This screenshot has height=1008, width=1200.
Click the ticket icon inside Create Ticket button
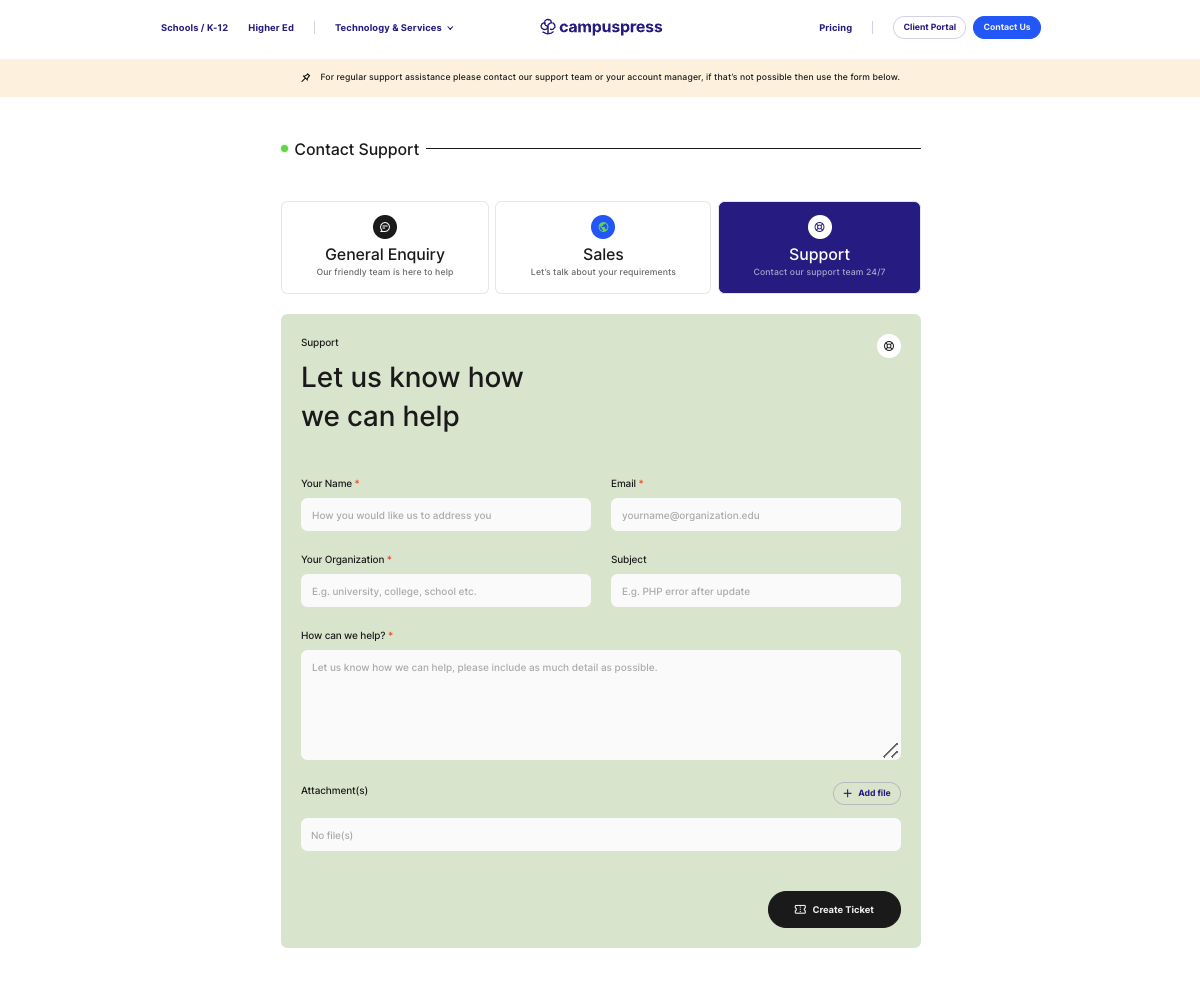(800, 909)
